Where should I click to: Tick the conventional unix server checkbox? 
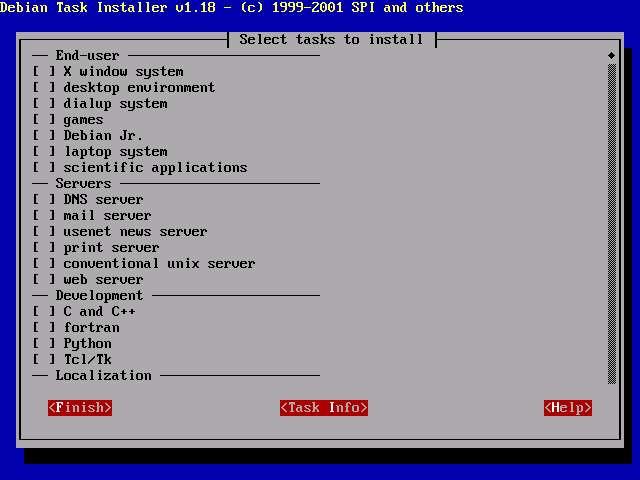pos(44,264)
